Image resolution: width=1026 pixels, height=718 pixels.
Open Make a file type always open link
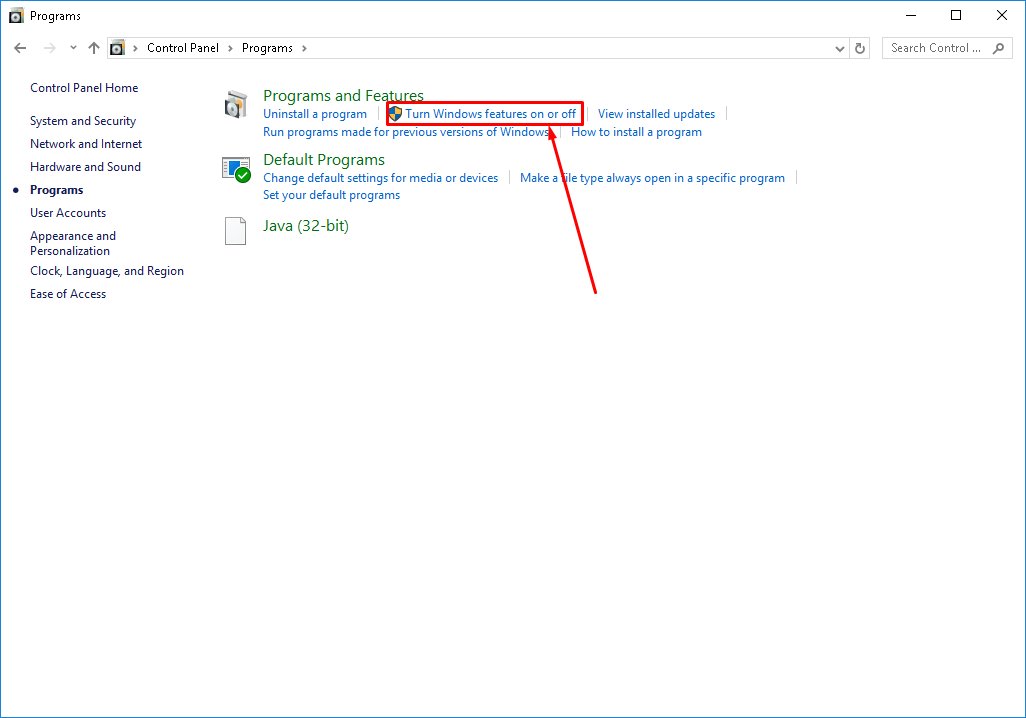pyautogui.click(x=652, y=178)
